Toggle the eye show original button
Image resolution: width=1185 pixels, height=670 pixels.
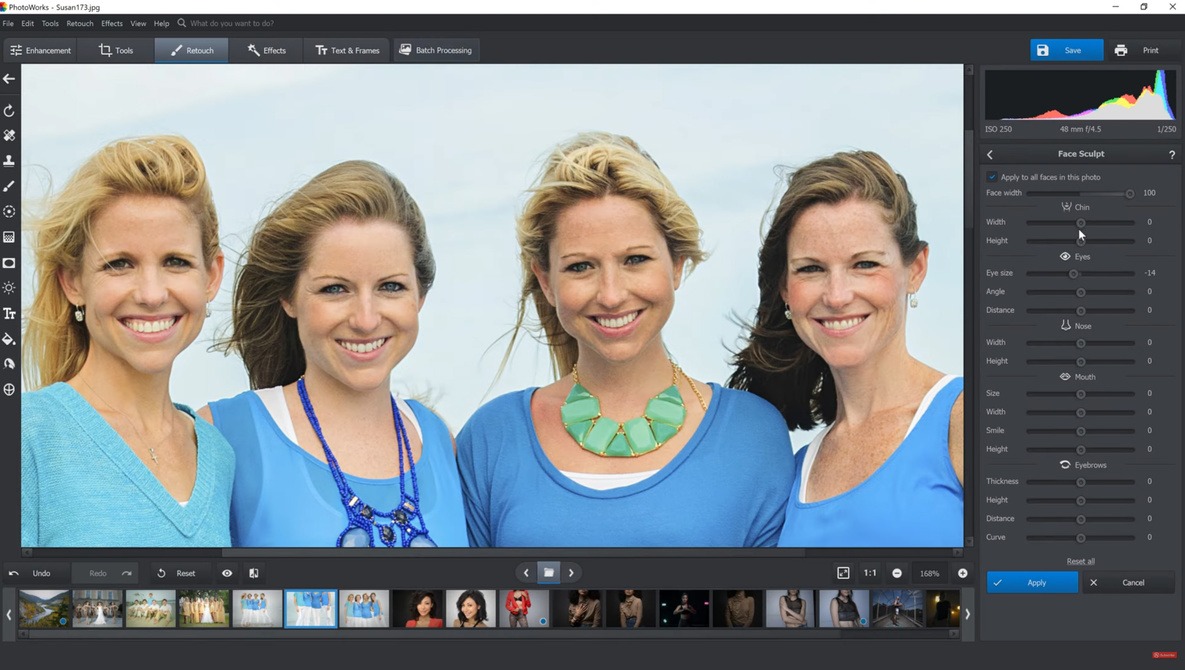point(227,573)
